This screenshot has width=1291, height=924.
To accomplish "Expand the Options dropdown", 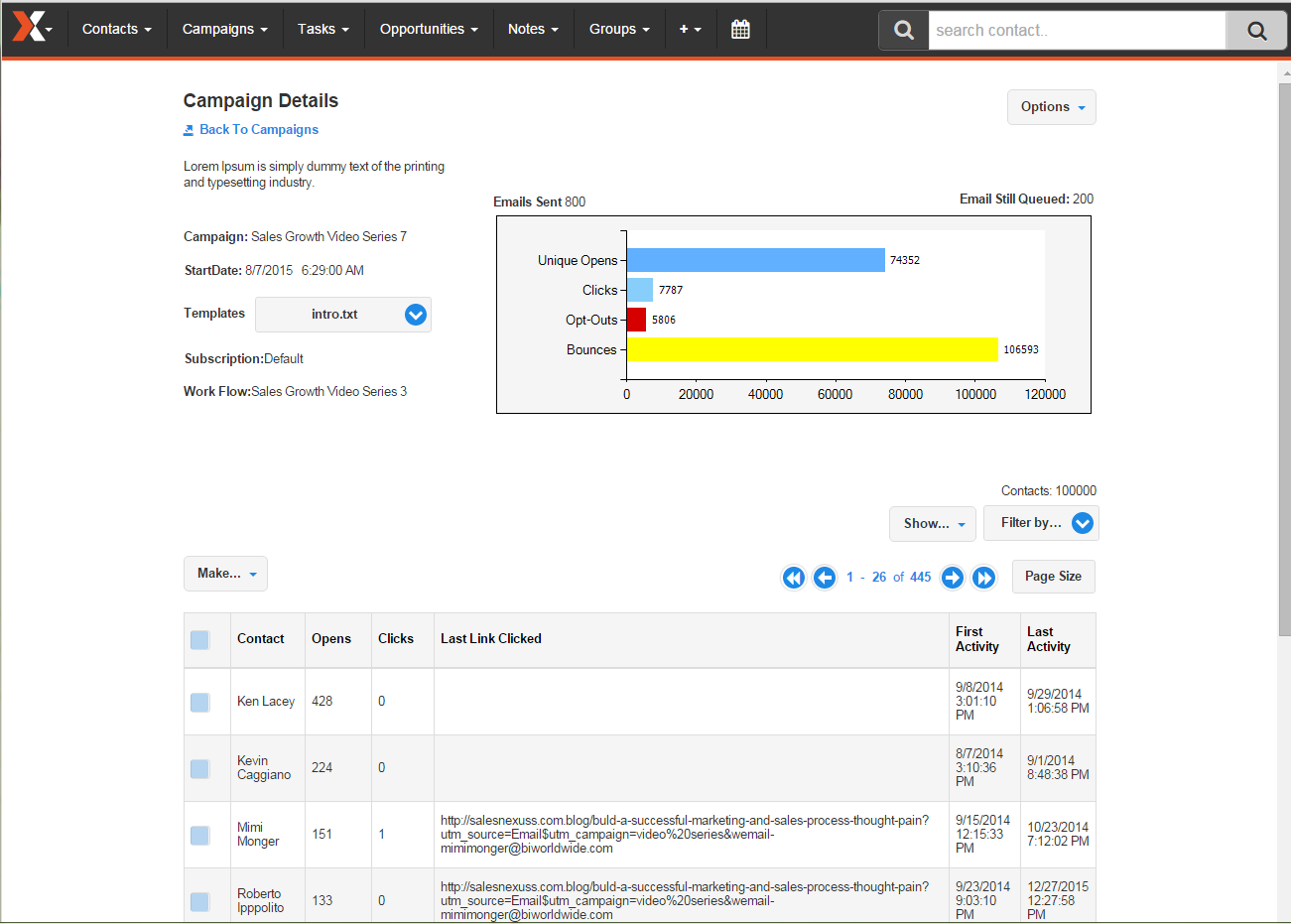I will pos(1052,107).
